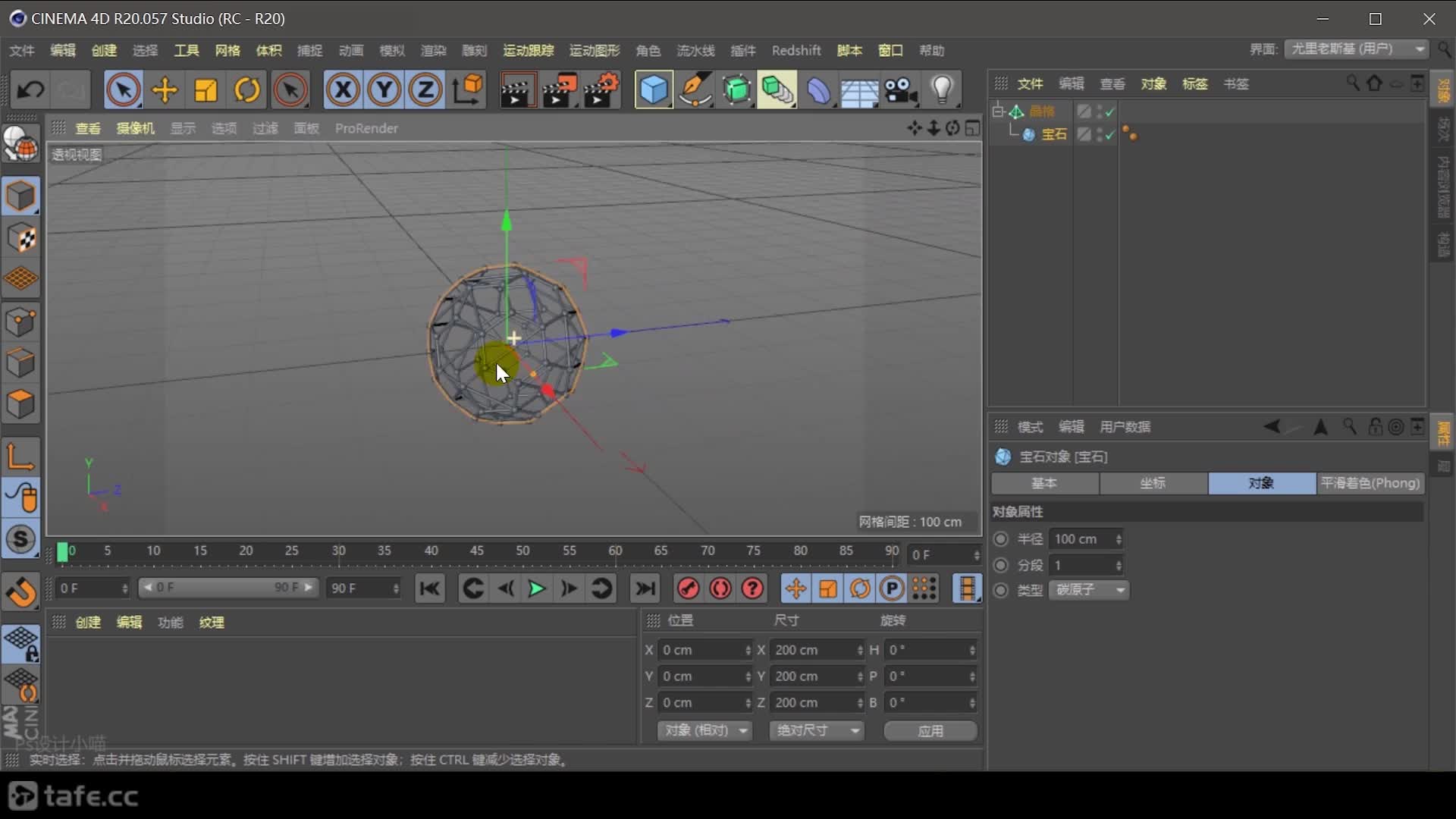Open the 文件 menu in menu bar
Image resolution: width=1456 pixels, height=819 pixels.
tap(22, 50)
